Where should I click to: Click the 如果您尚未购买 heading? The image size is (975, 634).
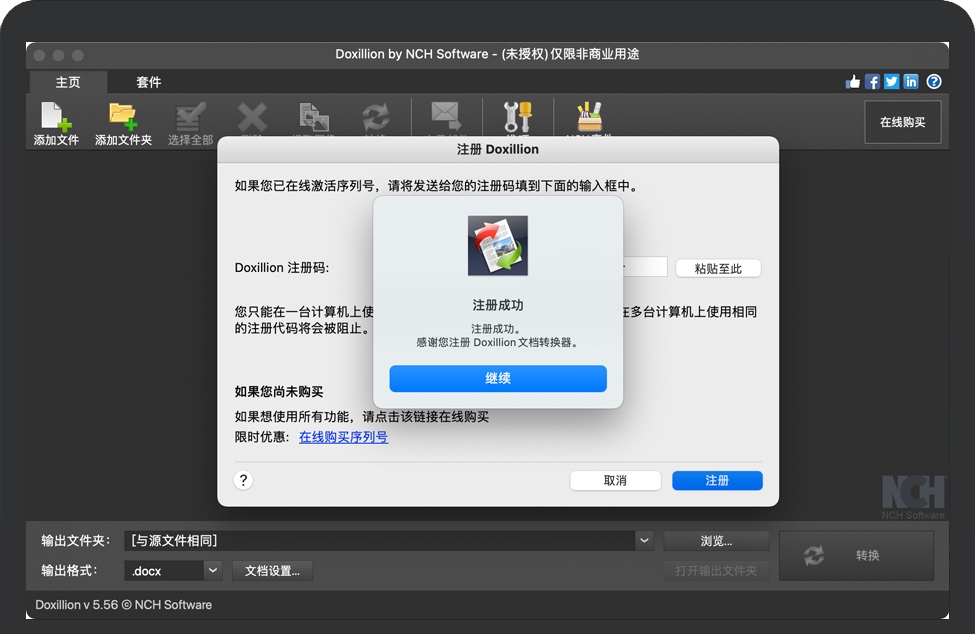(x=279, y=392)
